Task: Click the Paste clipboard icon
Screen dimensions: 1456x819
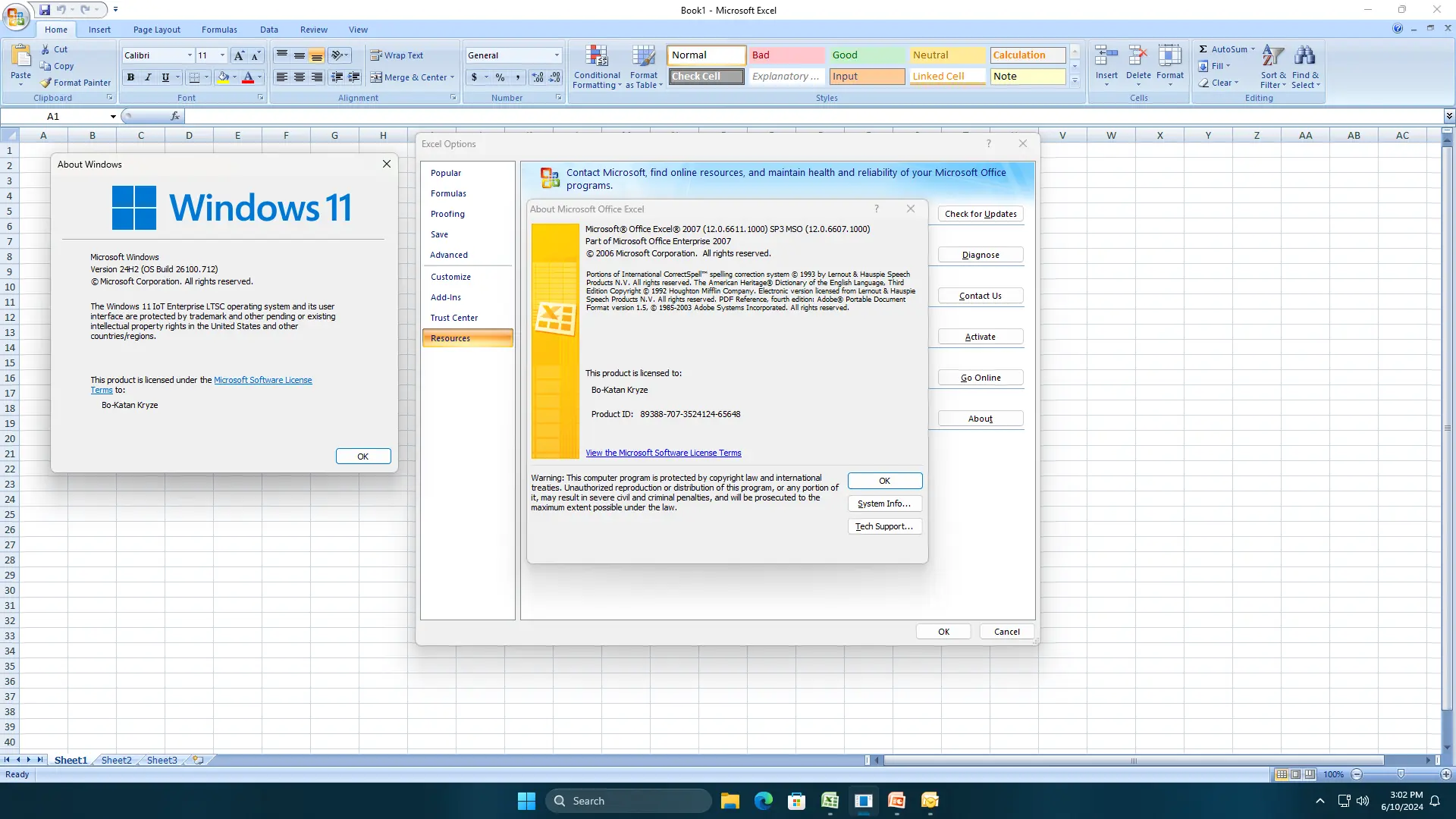Action: [21, 56]
